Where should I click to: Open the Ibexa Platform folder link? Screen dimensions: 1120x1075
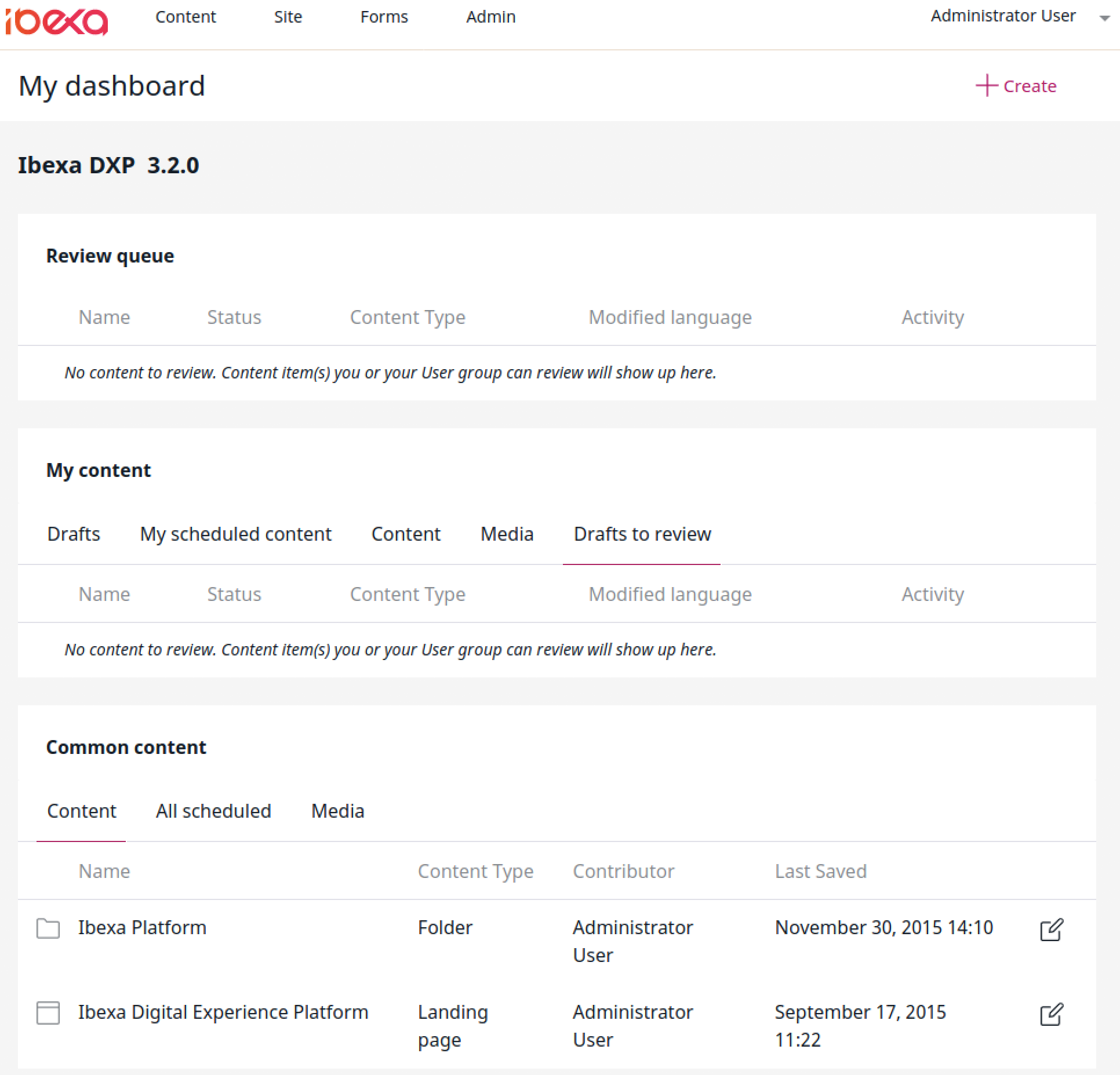coord(142,928)
